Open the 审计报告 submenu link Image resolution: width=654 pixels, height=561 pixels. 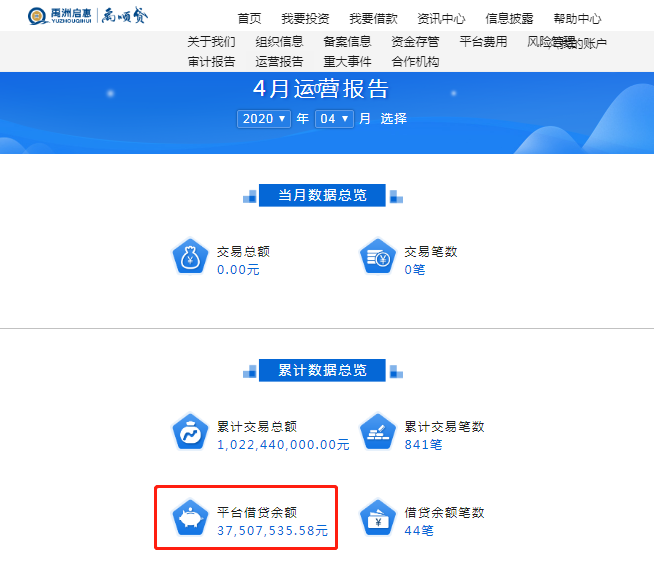coord(211,62)
